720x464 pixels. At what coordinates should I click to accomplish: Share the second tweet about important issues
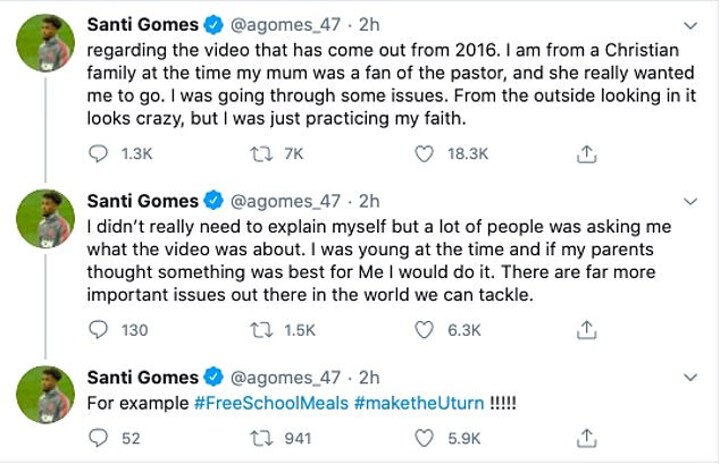(588, 329)
